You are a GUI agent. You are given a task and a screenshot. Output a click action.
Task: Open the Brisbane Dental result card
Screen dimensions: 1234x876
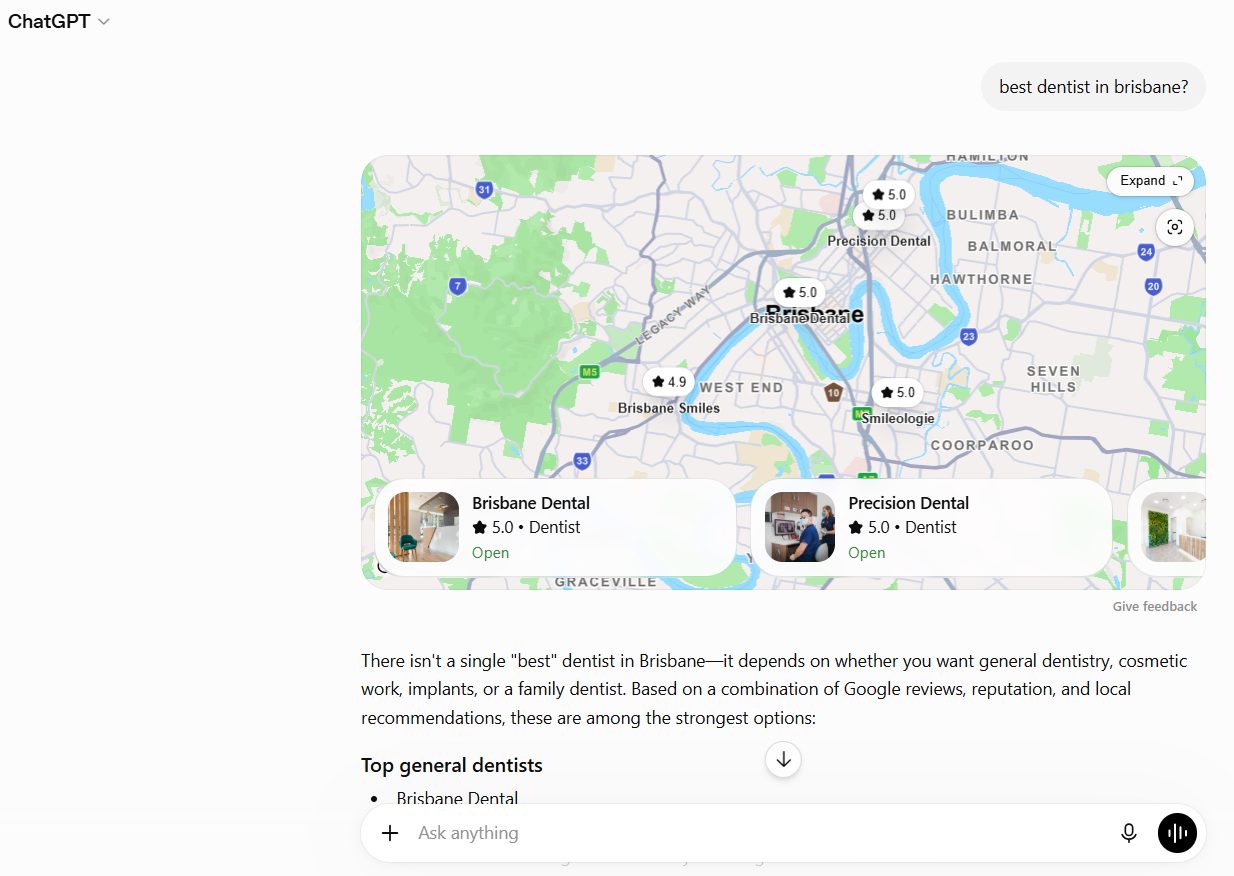pyautogui.click(x=555, y=527)
